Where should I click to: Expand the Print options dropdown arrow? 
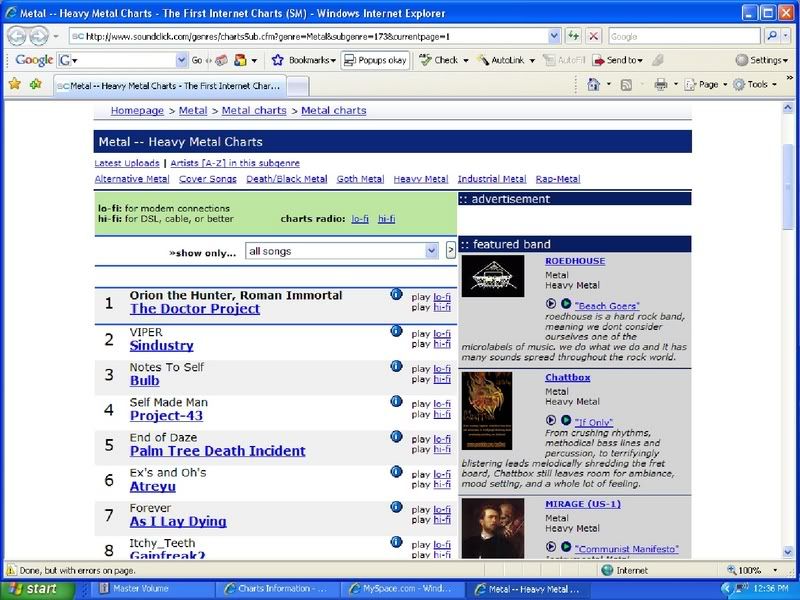tap(676, 85)
